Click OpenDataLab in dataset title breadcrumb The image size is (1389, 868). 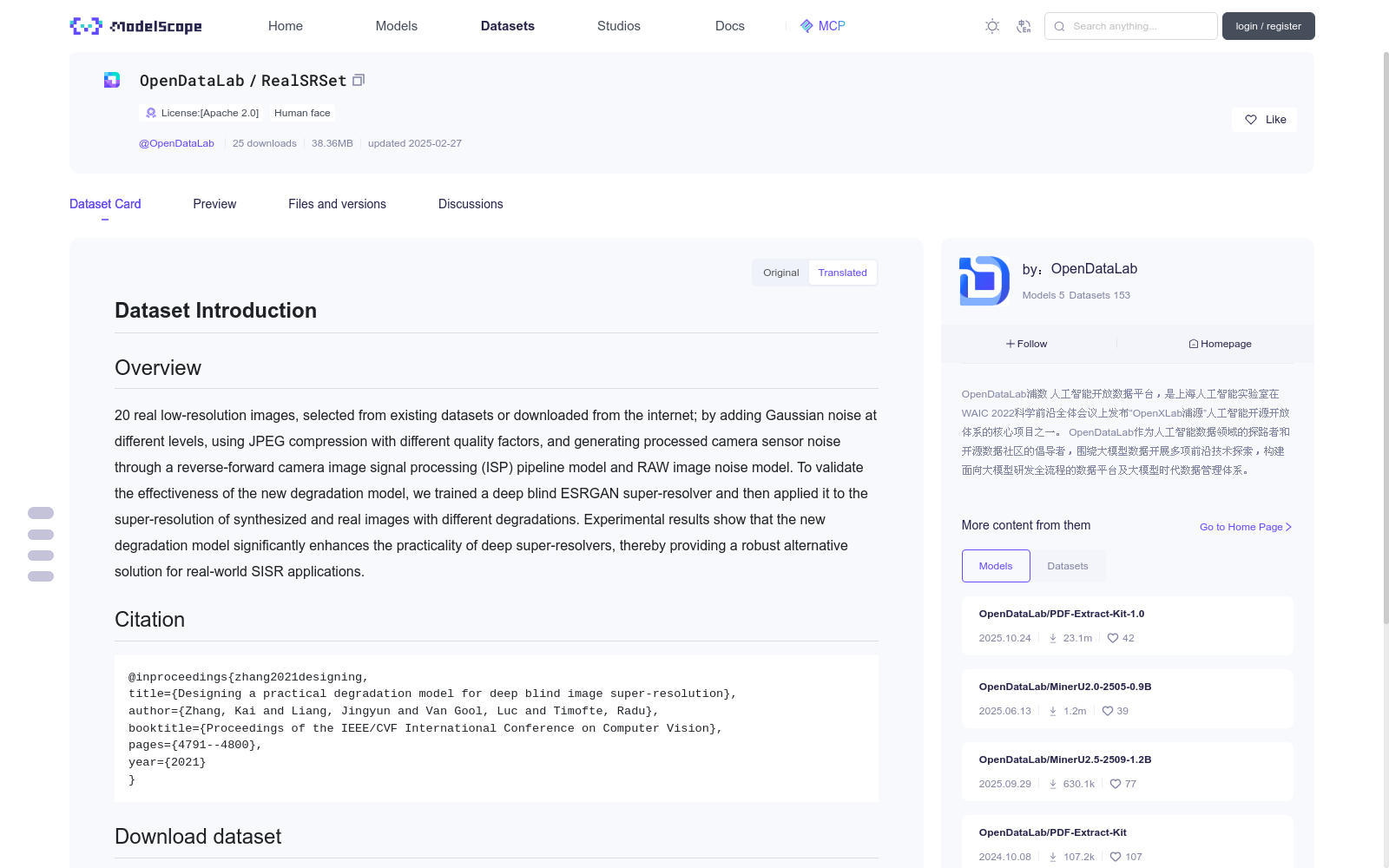[192, 81]
